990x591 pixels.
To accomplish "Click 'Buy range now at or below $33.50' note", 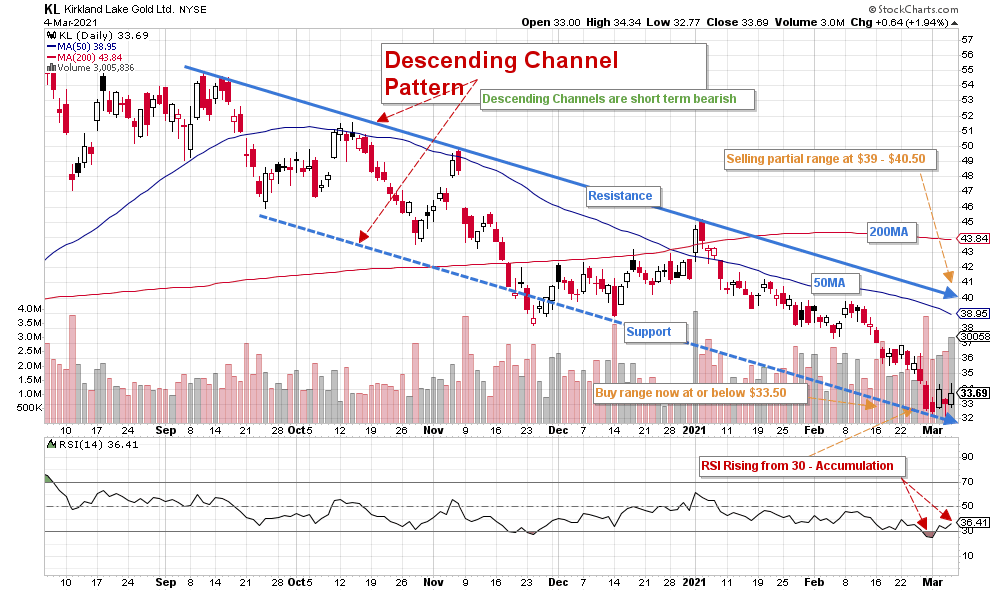I will click(x=700, y=393).
